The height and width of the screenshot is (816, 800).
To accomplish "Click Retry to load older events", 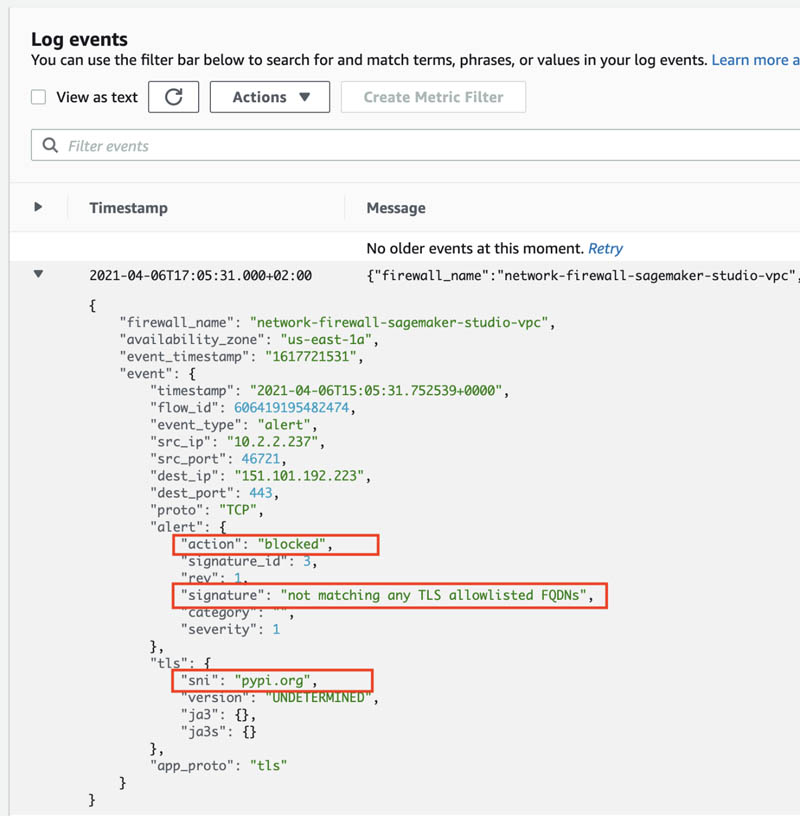I will [605, 248].
